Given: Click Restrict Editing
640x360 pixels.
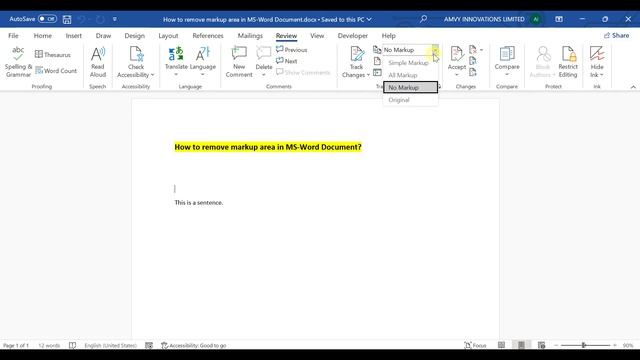Looking at the screenshot, I should [568, 62].
